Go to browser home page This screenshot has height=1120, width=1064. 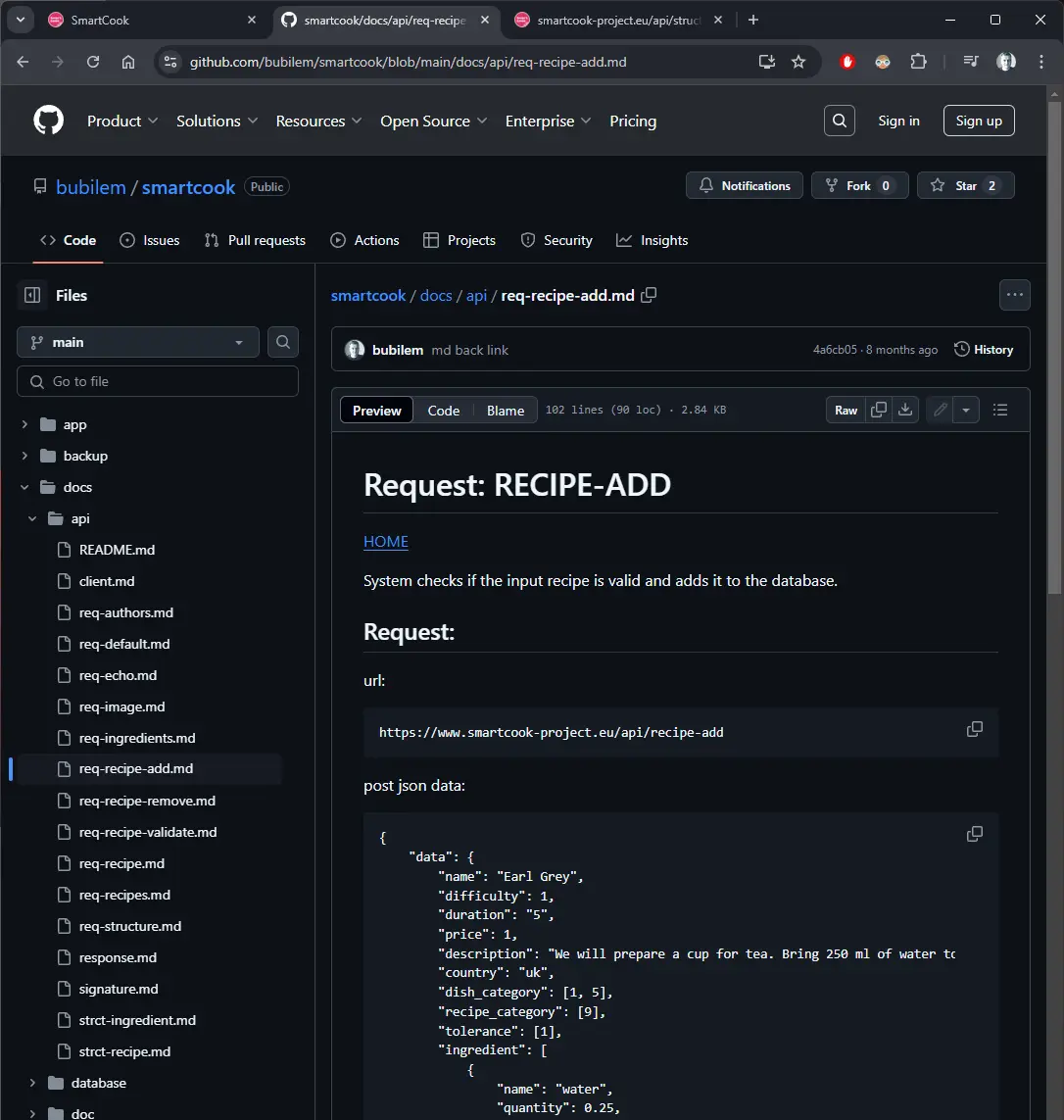127,62
